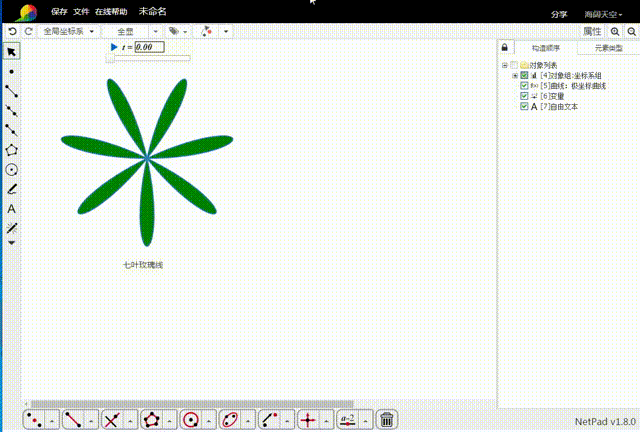The image size is (640, 432).
Task: Click the 属性 properties button
Action: [x=592, y=31]
